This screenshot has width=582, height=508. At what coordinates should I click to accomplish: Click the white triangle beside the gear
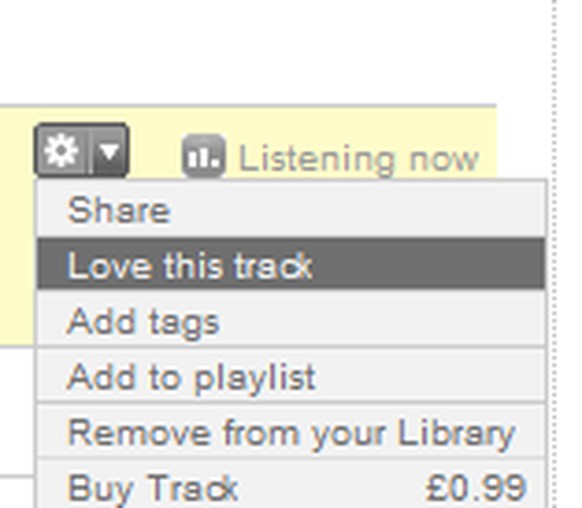tap(109, 151)
